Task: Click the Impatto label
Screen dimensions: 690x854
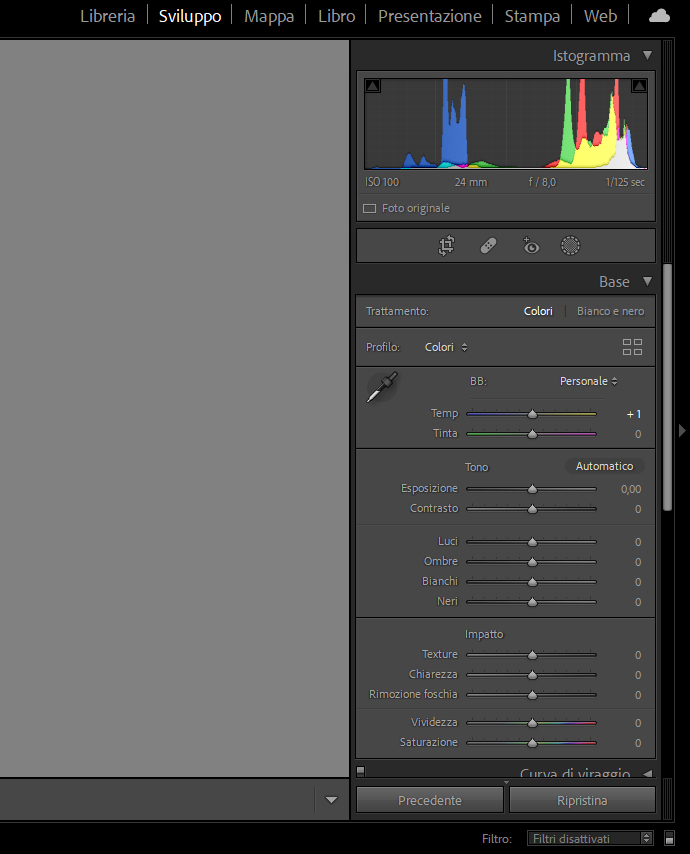Action: coord(484,634)
